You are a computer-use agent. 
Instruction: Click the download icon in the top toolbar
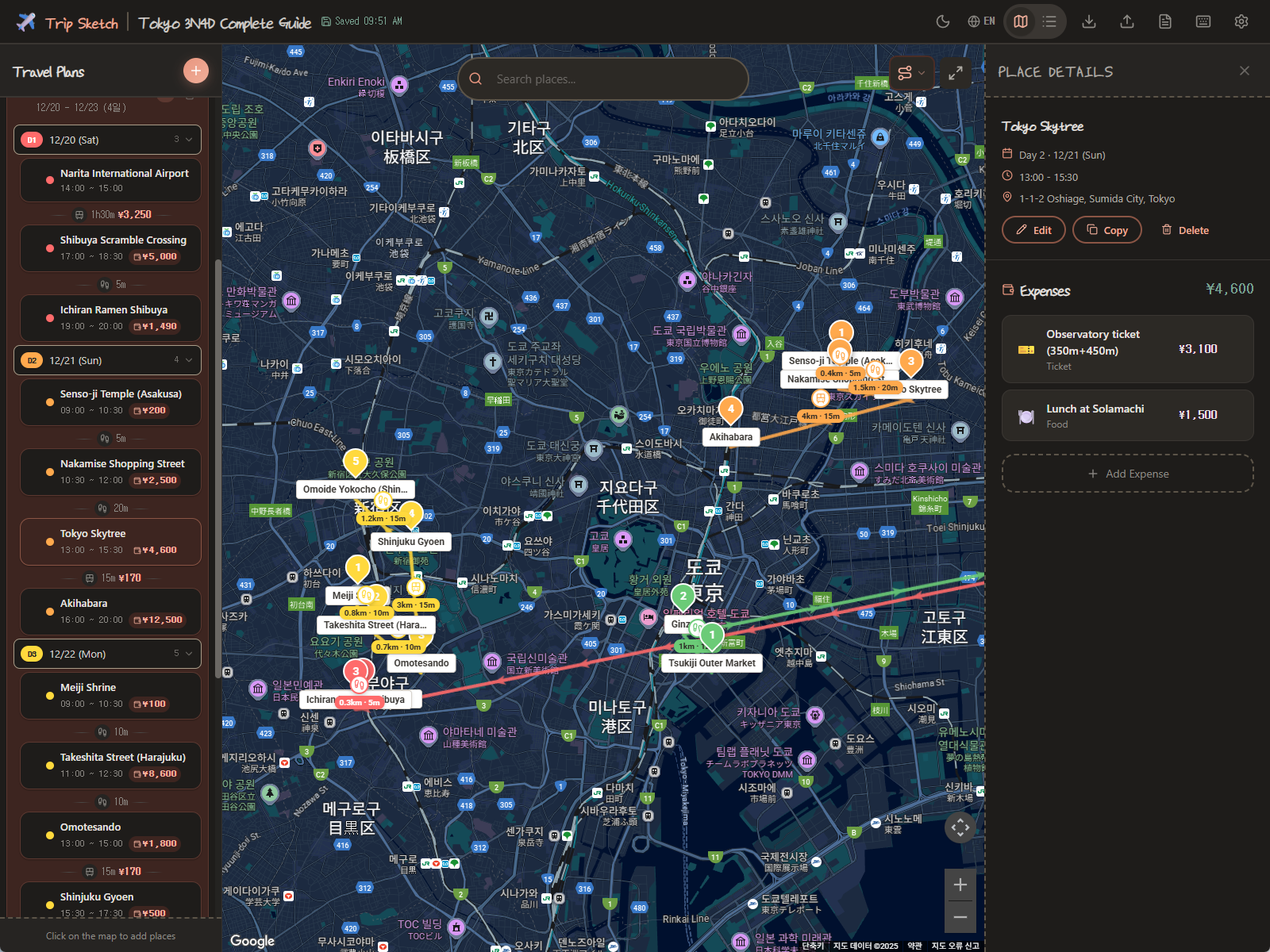(x=1089, y=21)
